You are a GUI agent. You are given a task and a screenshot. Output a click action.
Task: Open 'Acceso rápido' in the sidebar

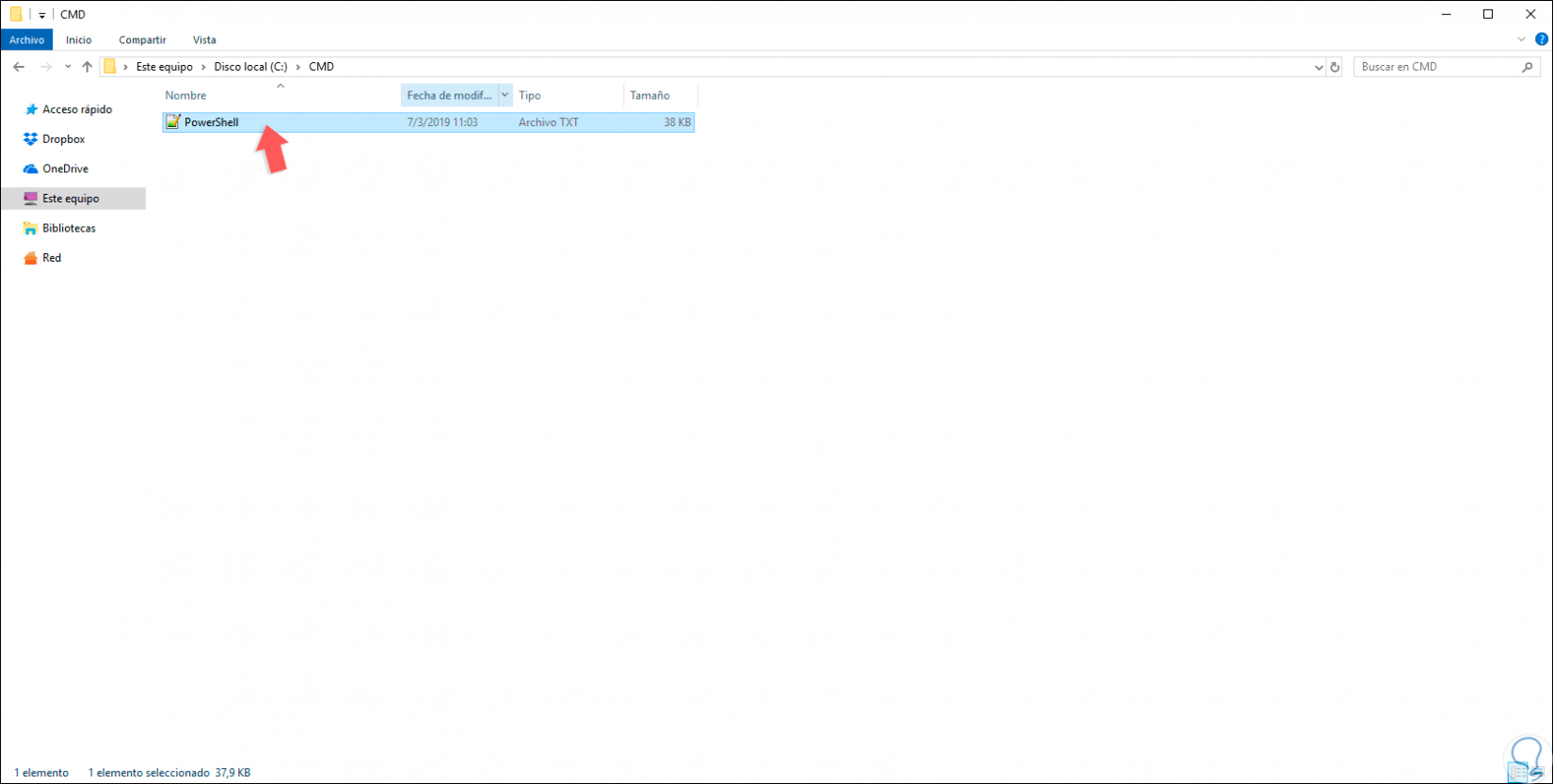[x=76, y=109]
